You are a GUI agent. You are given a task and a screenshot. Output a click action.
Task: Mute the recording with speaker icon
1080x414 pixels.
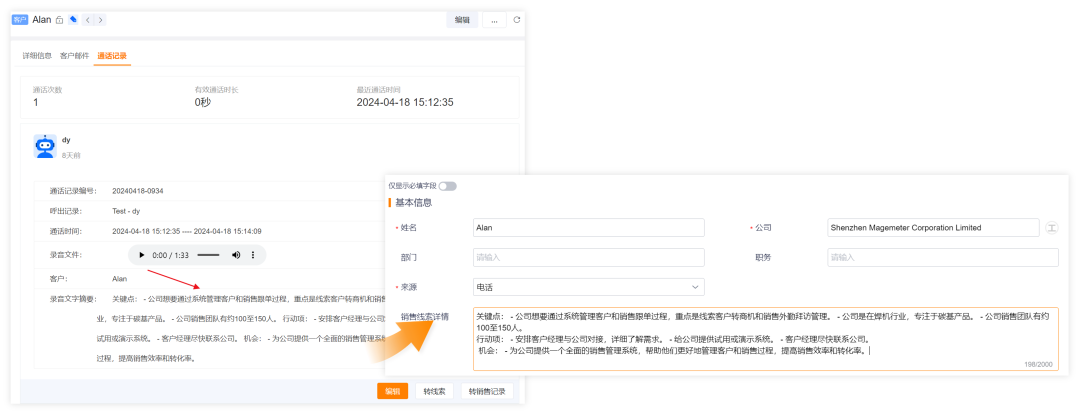pos(236,255)
